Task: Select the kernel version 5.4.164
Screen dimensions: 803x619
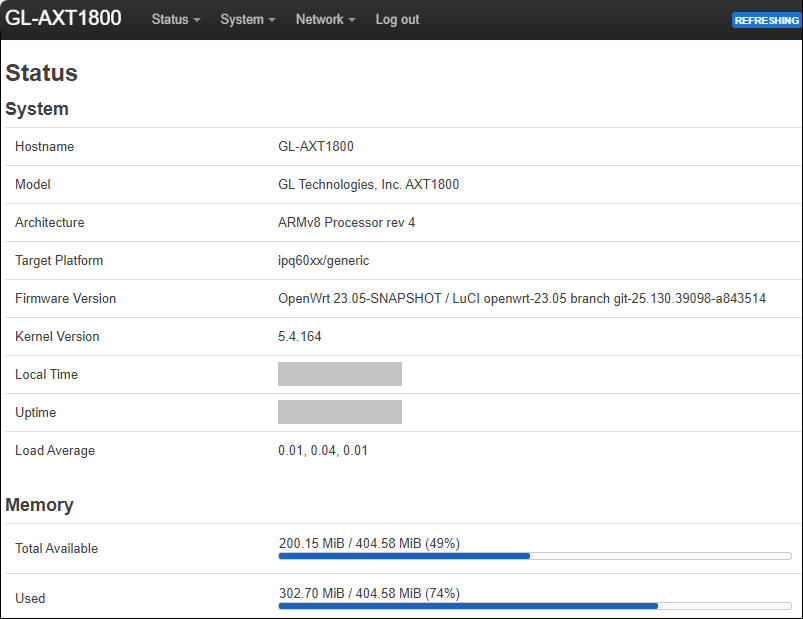Action: click(x=300, y=336)
